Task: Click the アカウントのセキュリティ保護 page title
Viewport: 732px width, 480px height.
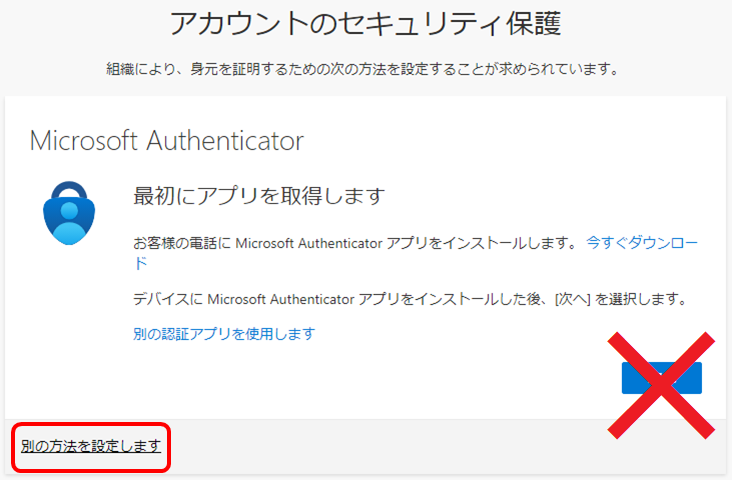Action: (x=366, y=24)
